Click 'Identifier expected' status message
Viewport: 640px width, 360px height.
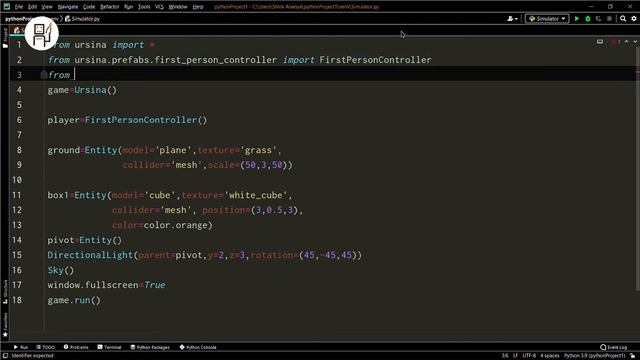point(32,356)
